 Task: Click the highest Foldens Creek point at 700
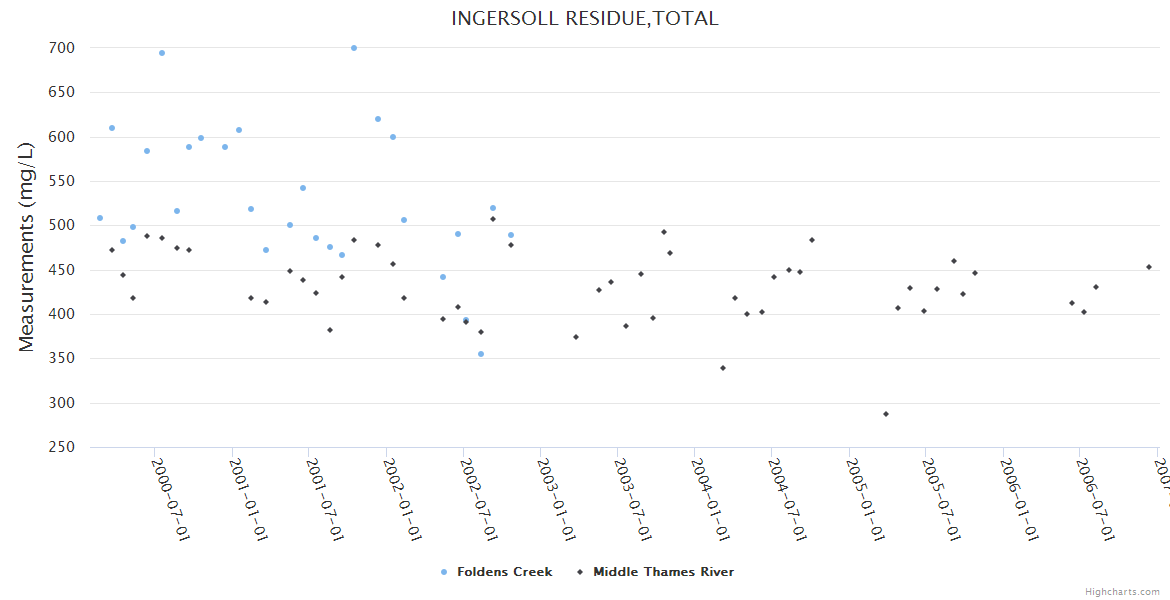pyautogui.click(x=354, y=48)
